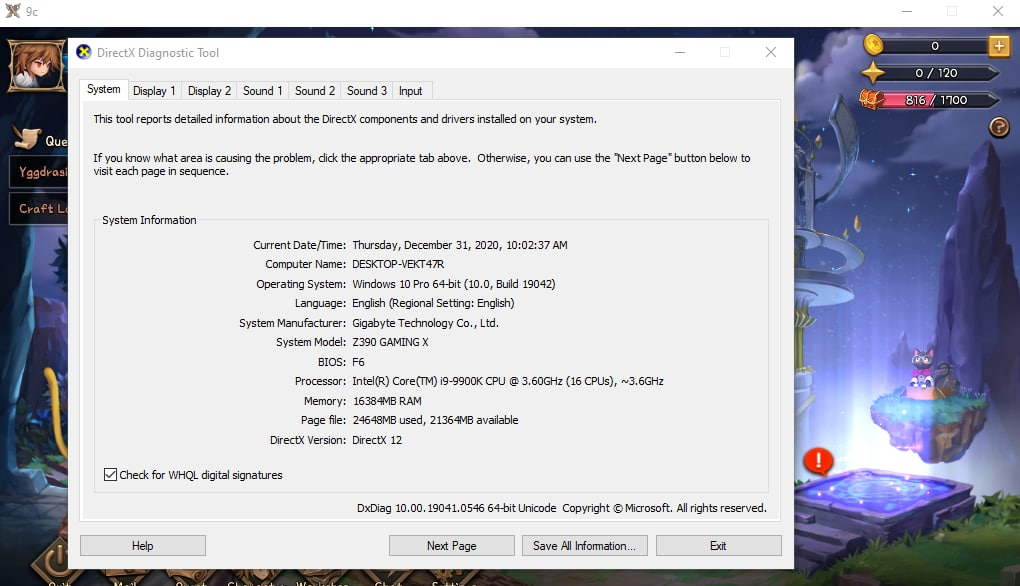Click the quest scroll icon in game

27,137
